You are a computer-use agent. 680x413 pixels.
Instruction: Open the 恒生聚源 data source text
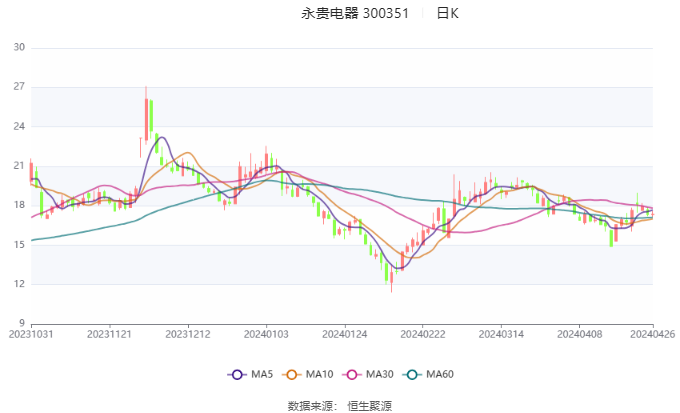pyautogui.click(x=369, y=405)
